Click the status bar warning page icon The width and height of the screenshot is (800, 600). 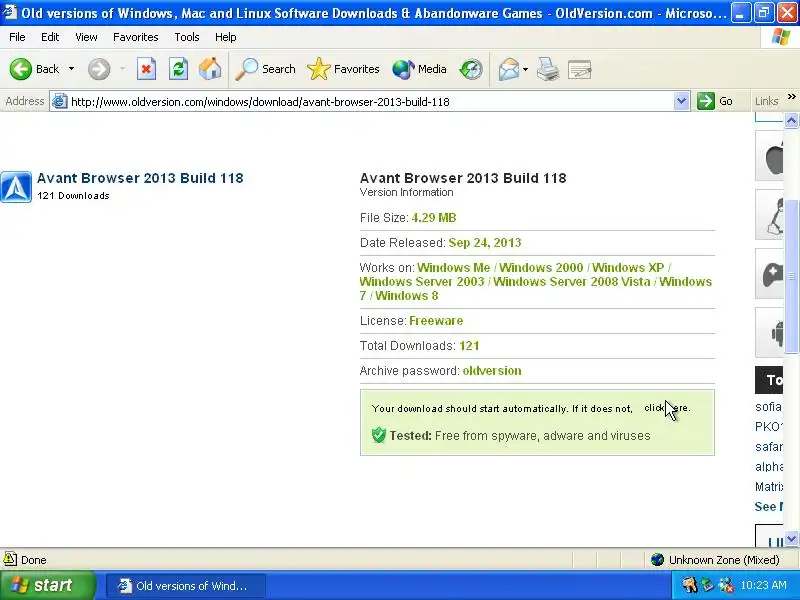[x=10, y=559]
